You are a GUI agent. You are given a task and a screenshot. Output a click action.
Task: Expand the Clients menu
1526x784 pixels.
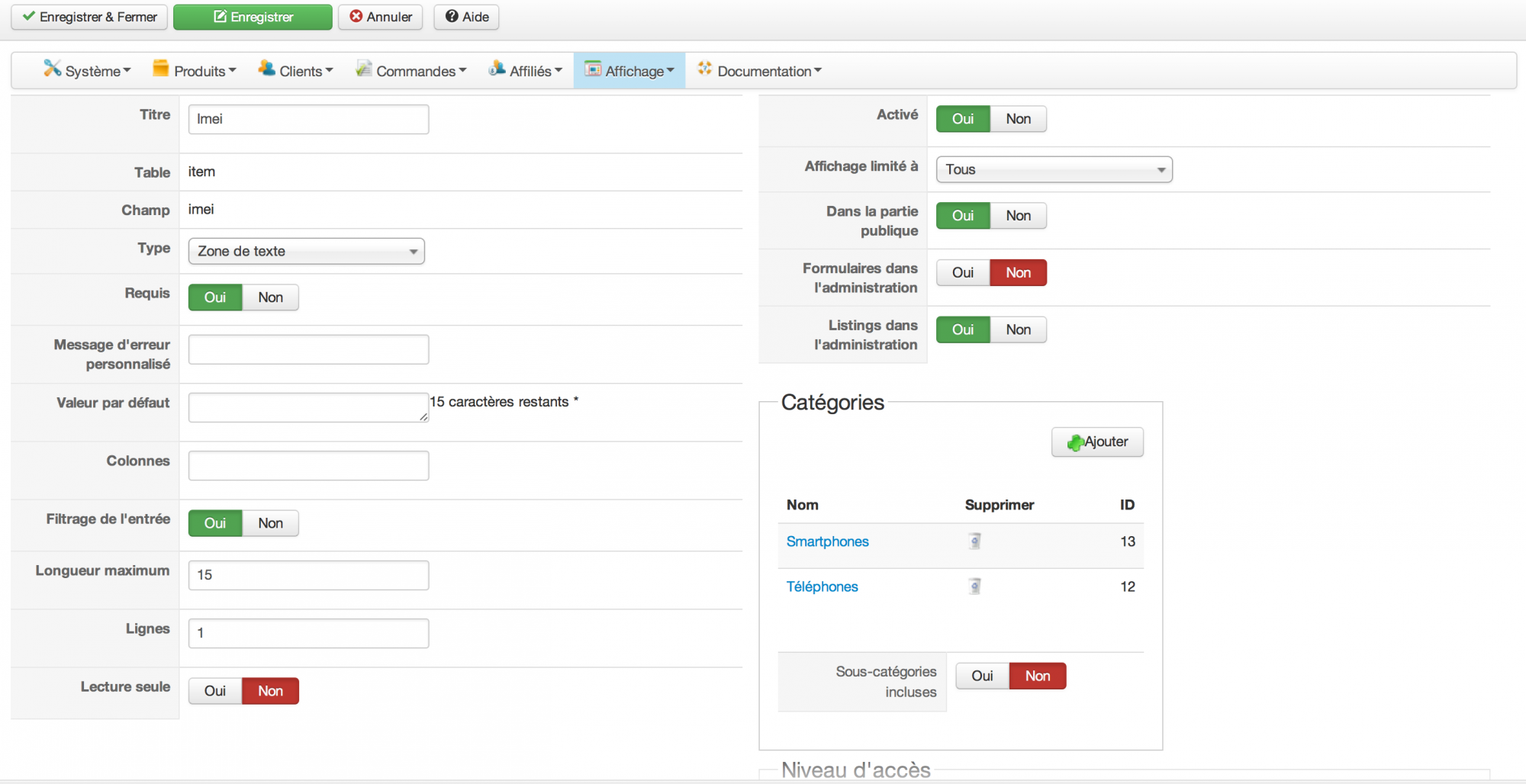pyautogui.click(x=296, y=71)
